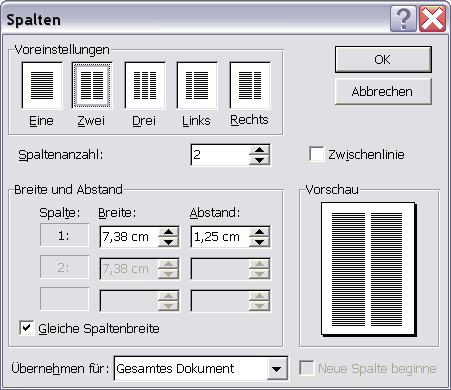Viewport: 451px width, 390px height.
Task: Close the Spalten dialog
Action: click(432, 19)
